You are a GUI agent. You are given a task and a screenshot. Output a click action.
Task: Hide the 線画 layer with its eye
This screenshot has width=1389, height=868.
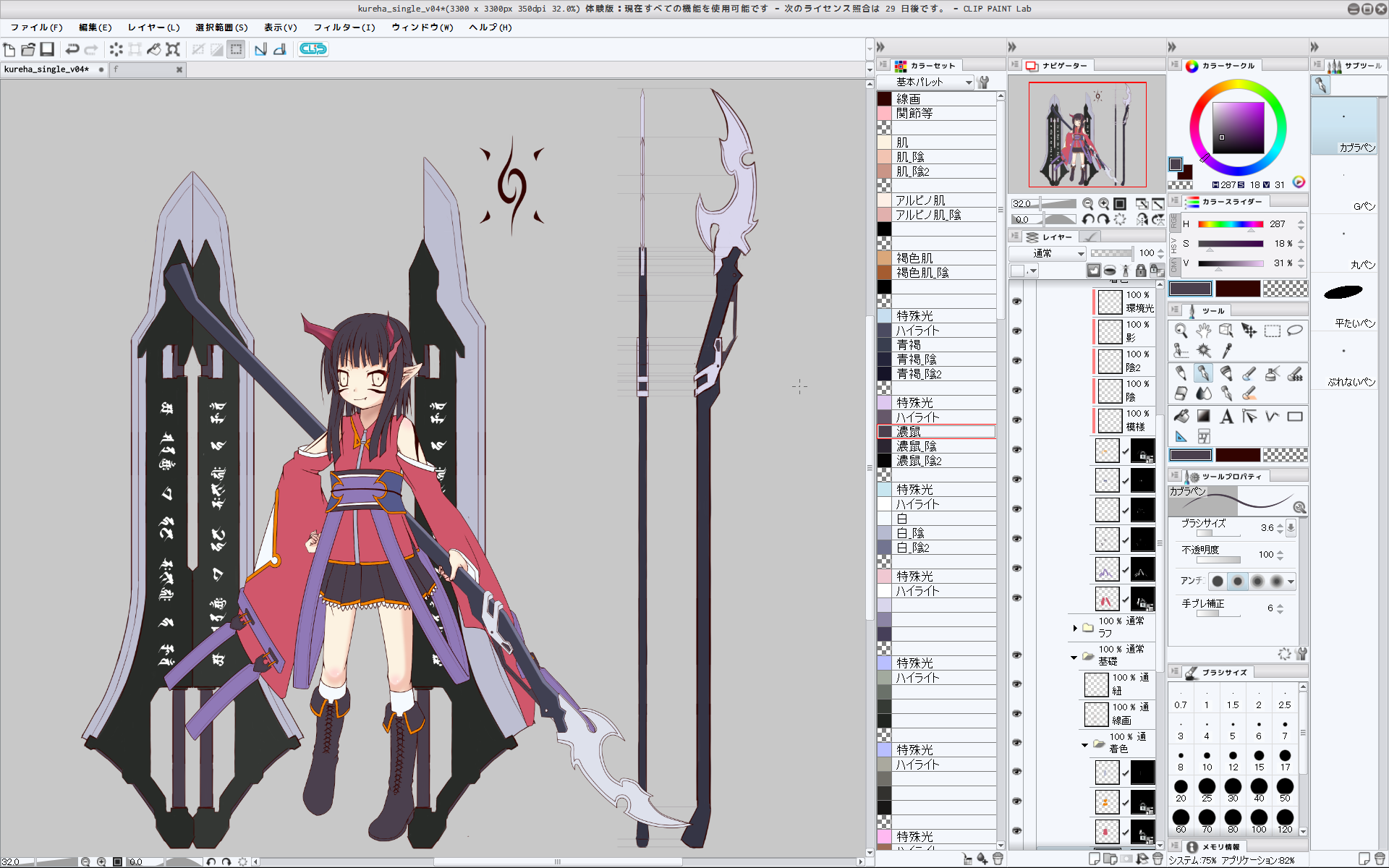pos(1016,713)
